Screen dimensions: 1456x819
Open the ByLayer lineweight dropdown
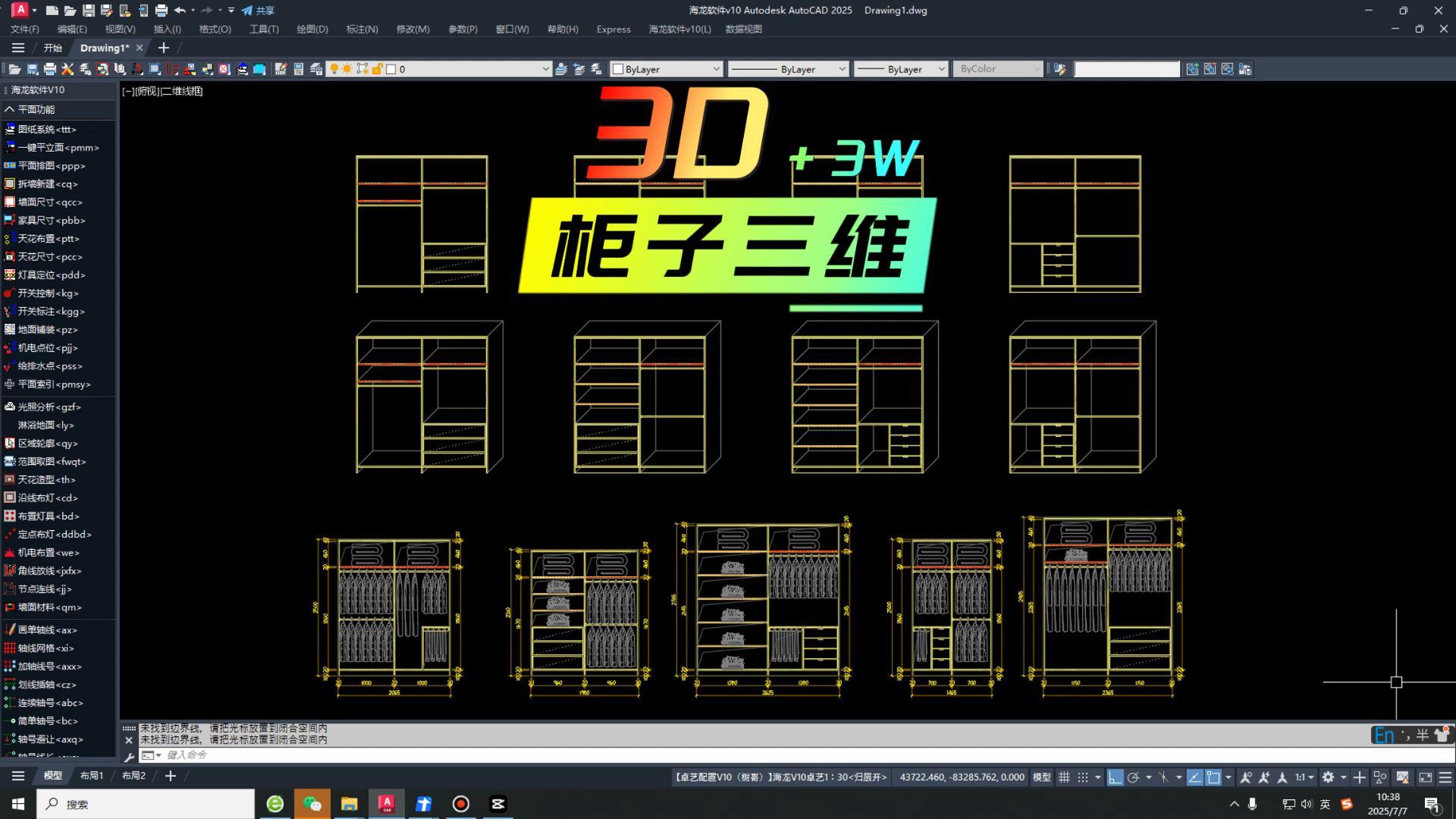pos(901,69)
